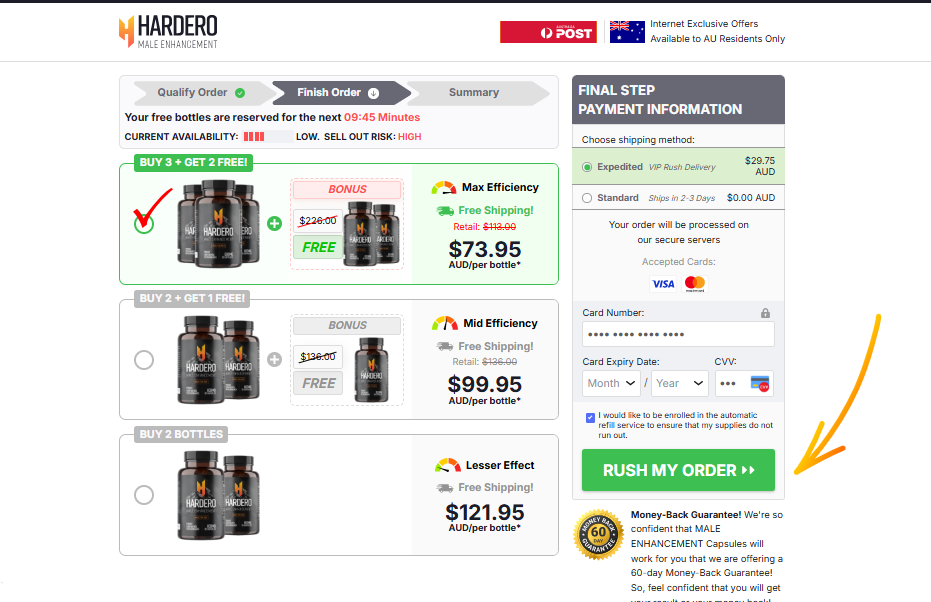
Task: Click the padlock icon beside Card Number
Action: pyautogui.click(x=766, y=312)
